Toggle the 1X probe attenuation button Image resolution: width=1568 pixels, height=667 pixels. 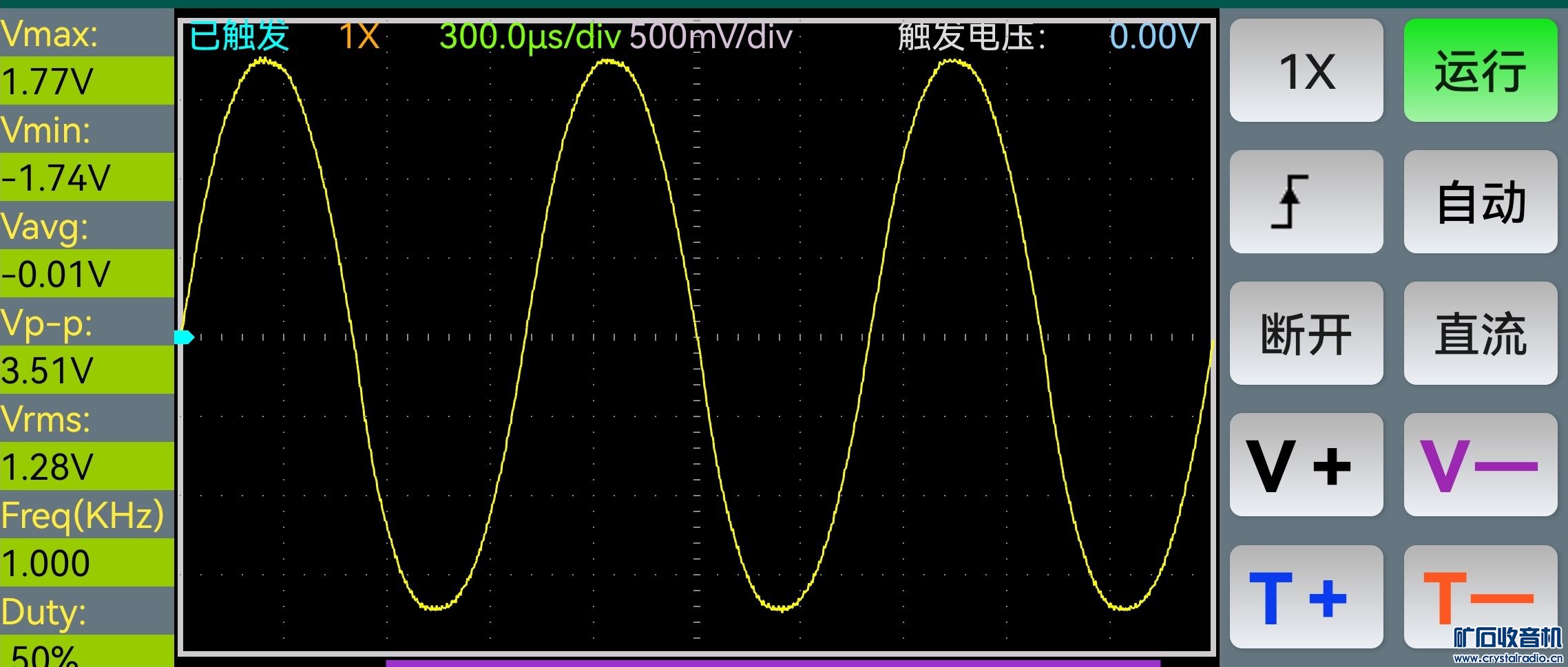point(1306,70)
